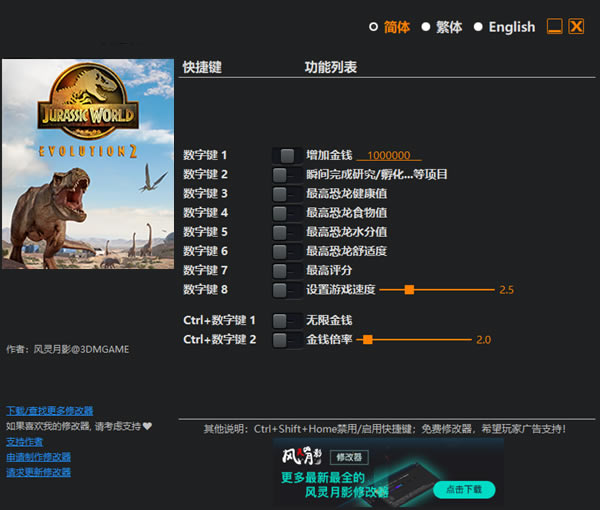Enable 瞬间完成研究/孵化 toggle
The width and height of the screenshot is (600, 510).
point(287,174)
